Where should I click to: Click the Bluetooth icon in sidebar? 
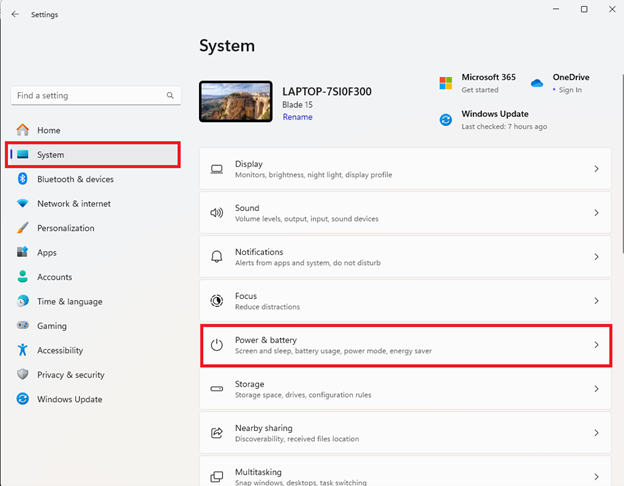click(23, 179)
